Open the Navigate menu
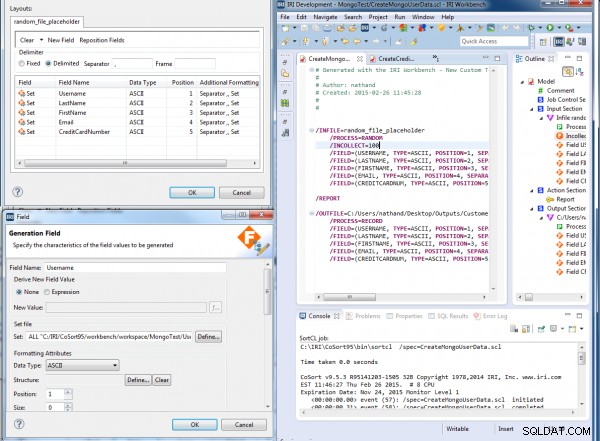This screenshot has width=600, height=441. pos(325,17)
